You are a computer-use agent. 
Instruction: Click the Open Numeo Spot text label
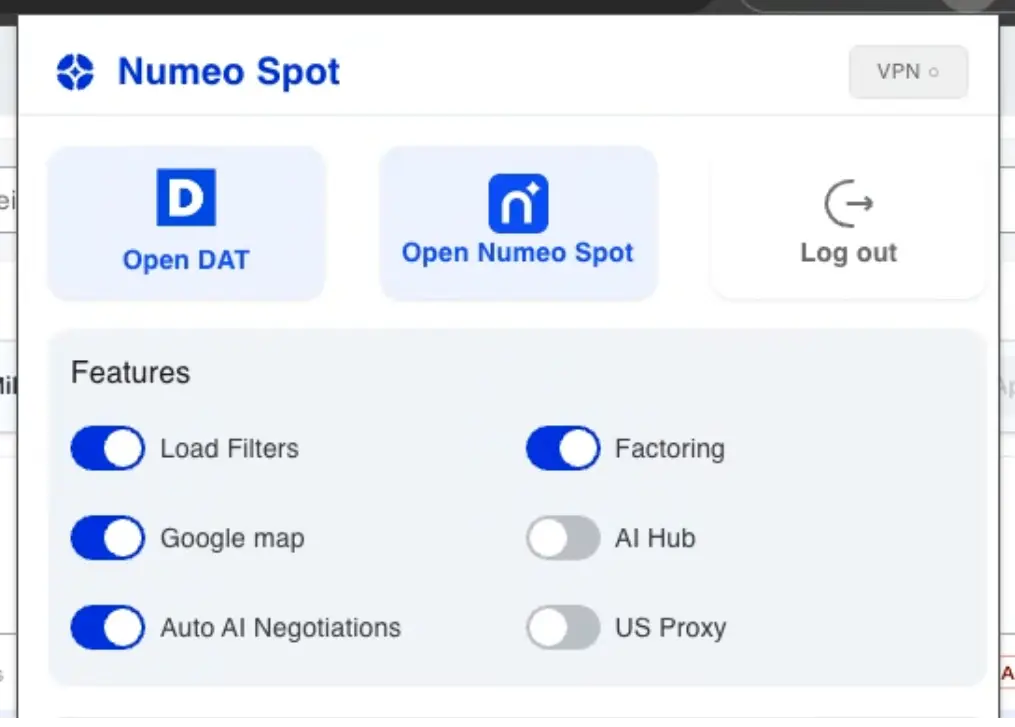click(x=518, y=253)
